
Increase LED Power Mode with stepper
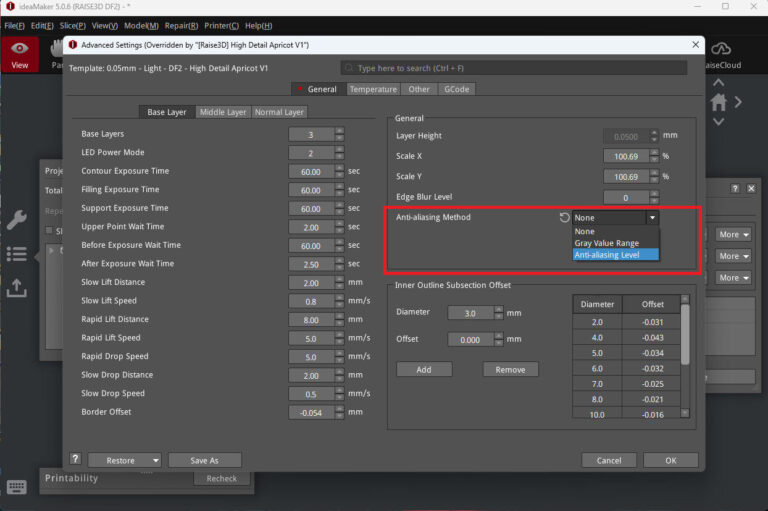pos(339,149)
